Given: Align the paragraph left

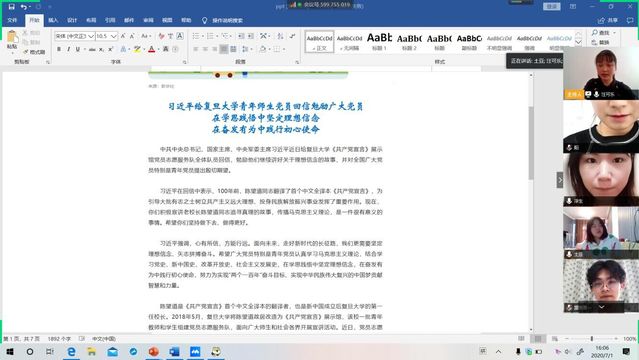Looking at the screenshot, I should point(196,49).
